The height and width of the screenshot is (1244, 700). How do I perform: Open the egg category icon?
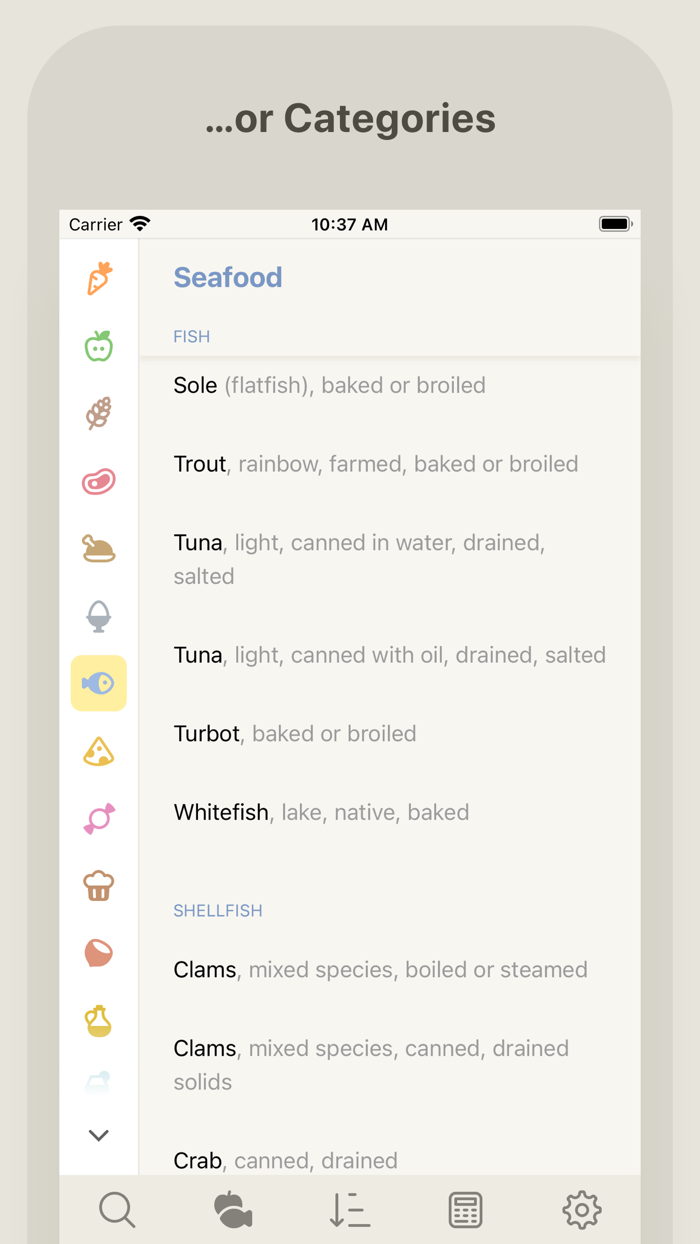pyautogui.click(x=99, y=616)
